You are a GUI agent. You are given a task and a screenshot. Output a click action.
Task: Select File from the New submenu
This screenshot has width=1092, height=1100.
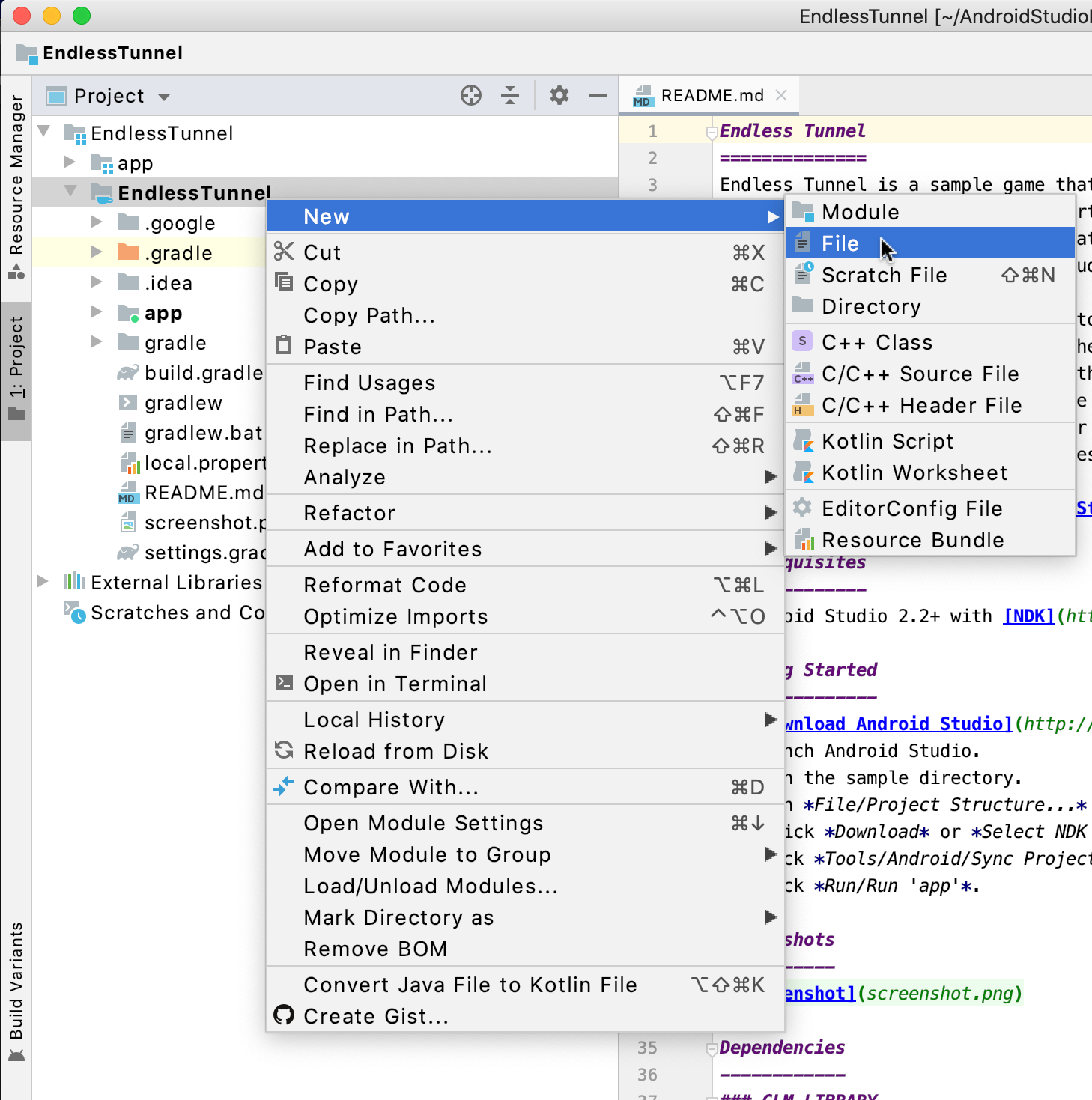tap(840, 243)
